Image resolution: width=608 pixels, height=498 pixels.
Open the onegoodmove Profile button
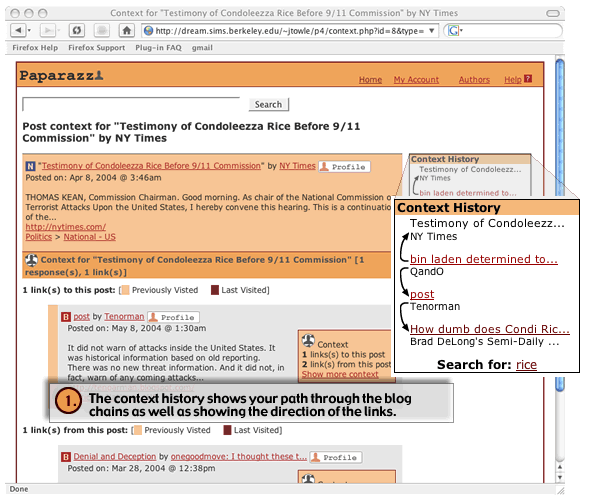[336, 457]
